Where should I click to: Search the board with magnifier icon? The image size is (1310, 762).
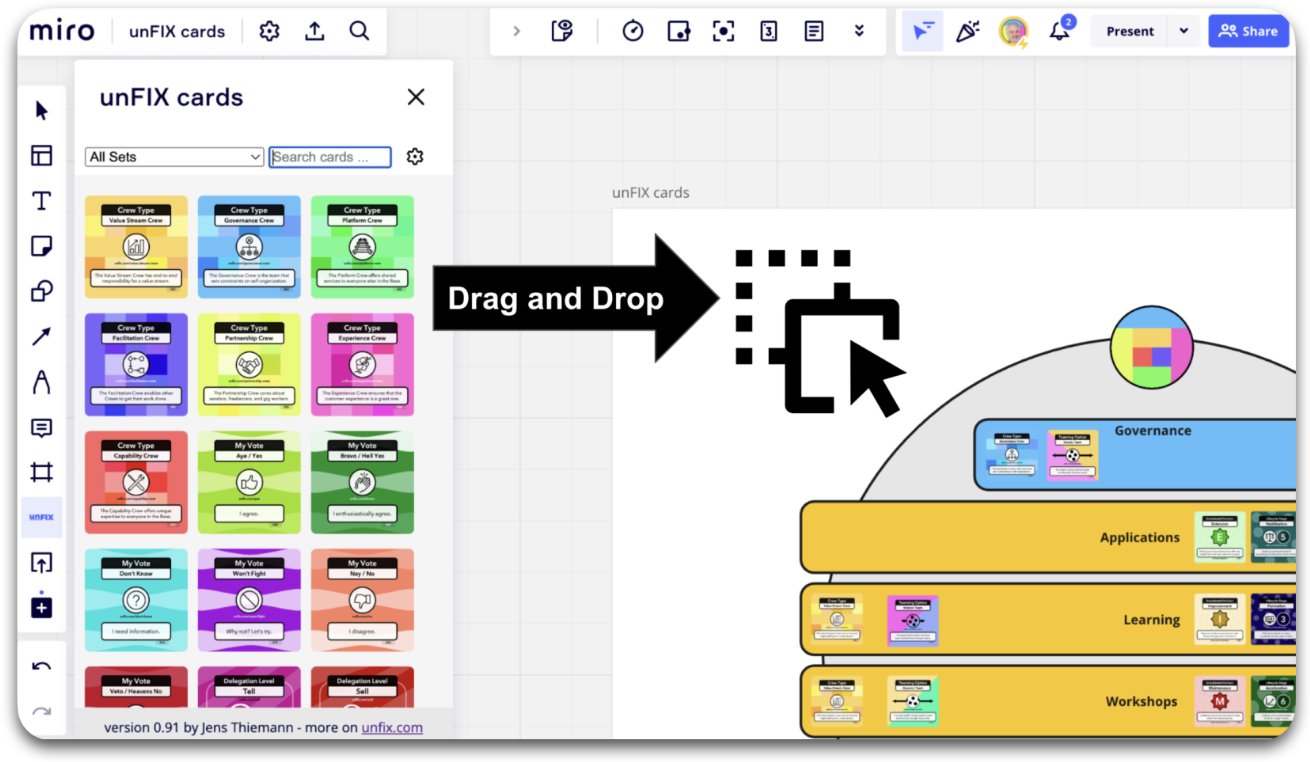pyautogui.click(x=359, y=31)
